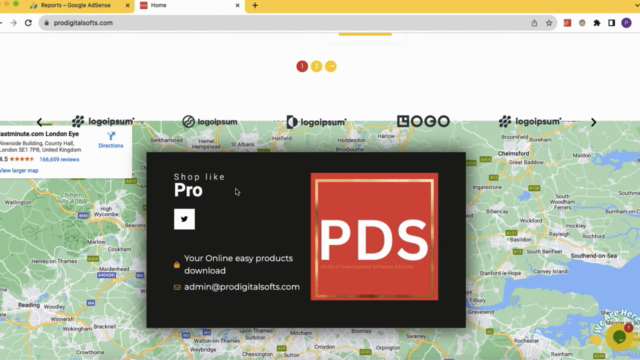Click the LOGO brand image
Viewport: 640px width, 360px height.
[423, 121]
